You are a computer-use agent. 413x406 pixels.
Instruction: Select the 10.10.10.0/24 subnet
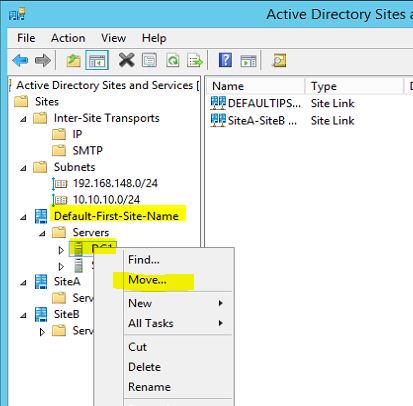[x=106, y=200]
